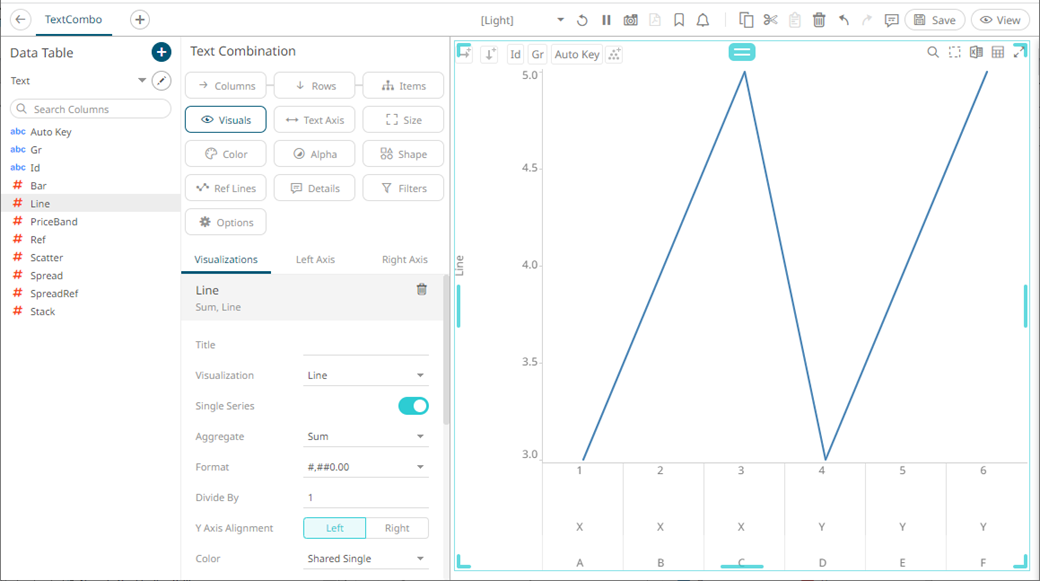This screenshot has height=581, width=1040.
Task: Click the scissors cut icon
Action: pyautogui.click(x=770, y=20)
